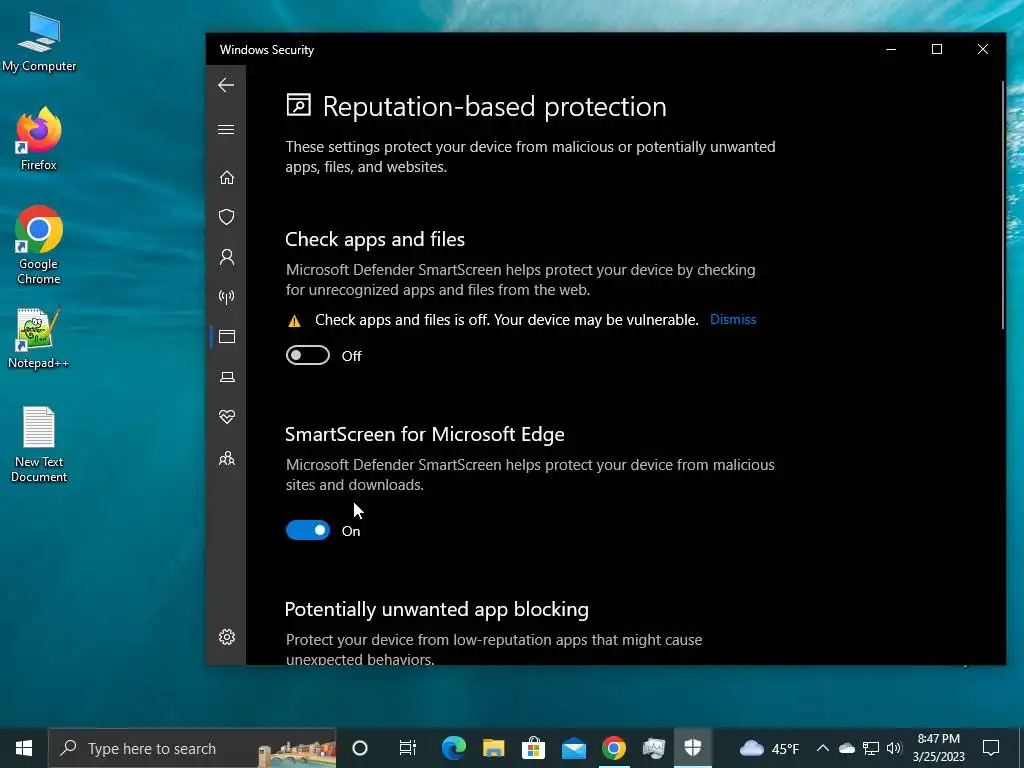Screen dimensions: 1024x768
Task: Click the Windows Security taskbar icon
Action: (693, 748)
